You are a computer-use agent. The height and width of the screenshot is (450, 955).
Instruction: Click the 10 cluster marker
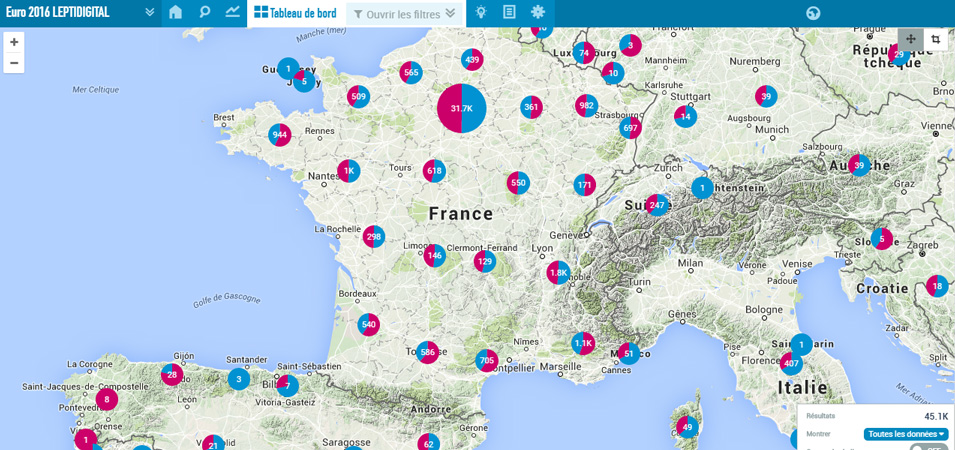(x=613, y=73)
